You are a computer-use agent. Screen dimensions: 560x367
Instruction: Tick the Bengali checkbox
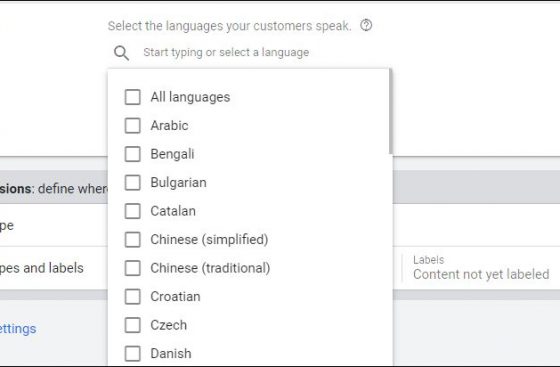[132, 154]
